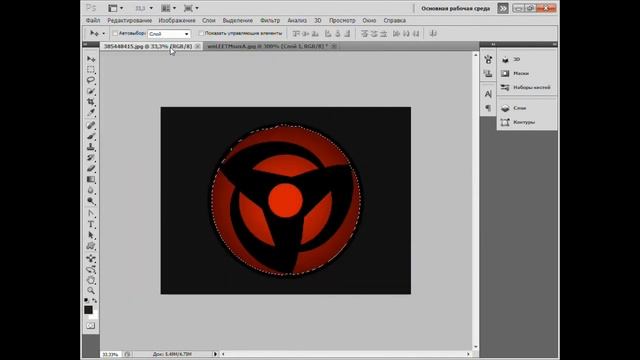Viewport: 640px width, 360px height.
Task: Open the Анализ menu
Action: pyautogui.click(x=297, y=20)
